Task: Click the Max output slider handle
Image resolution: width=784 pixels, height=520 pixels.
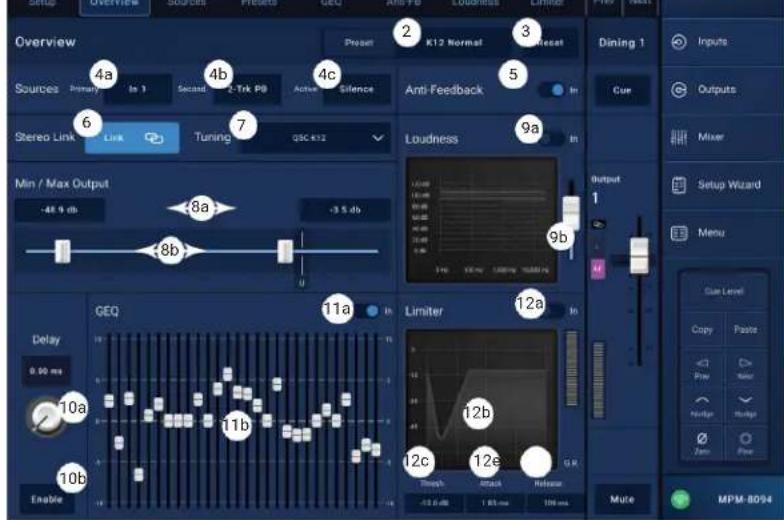Action: 285,251
